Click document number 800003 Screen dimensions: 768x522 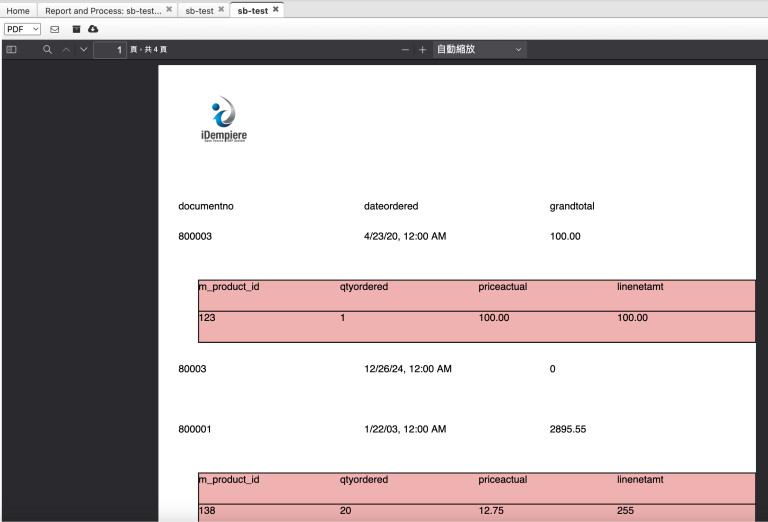coord(195,236)
